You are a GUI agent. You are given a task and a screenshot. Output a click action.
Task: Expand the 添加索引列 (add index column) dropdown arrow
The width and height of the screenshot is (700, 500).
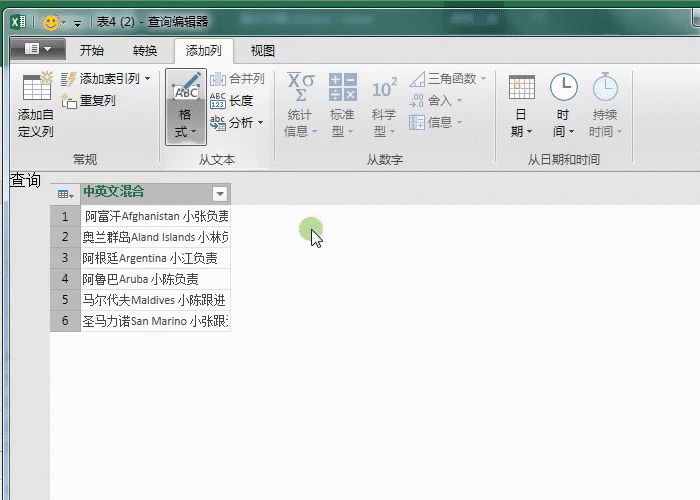pos(148,79)
